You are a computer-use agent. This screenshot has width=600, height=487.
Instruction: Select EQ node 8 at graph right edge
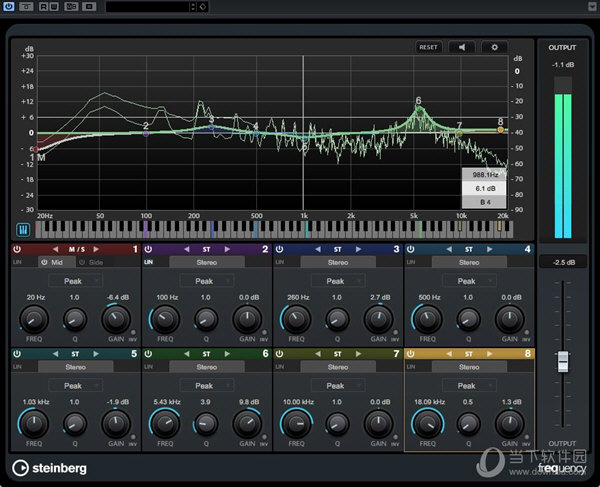click(501, 130)
